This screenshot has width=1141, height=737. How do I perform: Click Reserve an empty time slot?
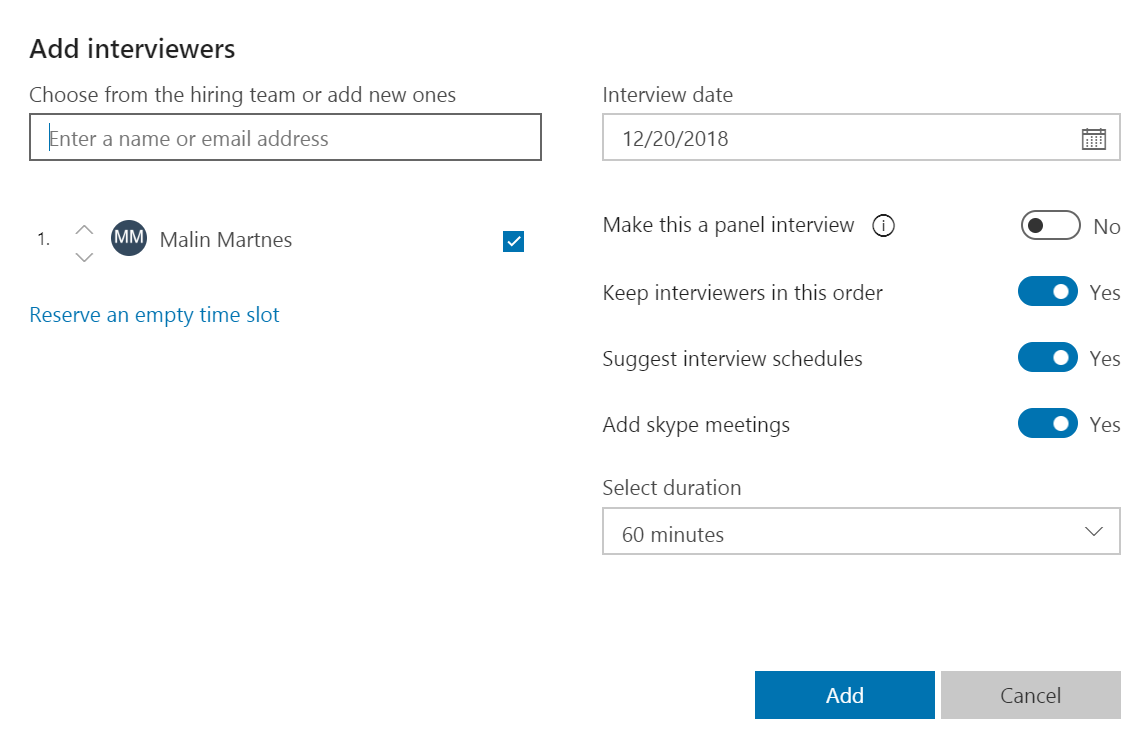click(x=154, y=314)
